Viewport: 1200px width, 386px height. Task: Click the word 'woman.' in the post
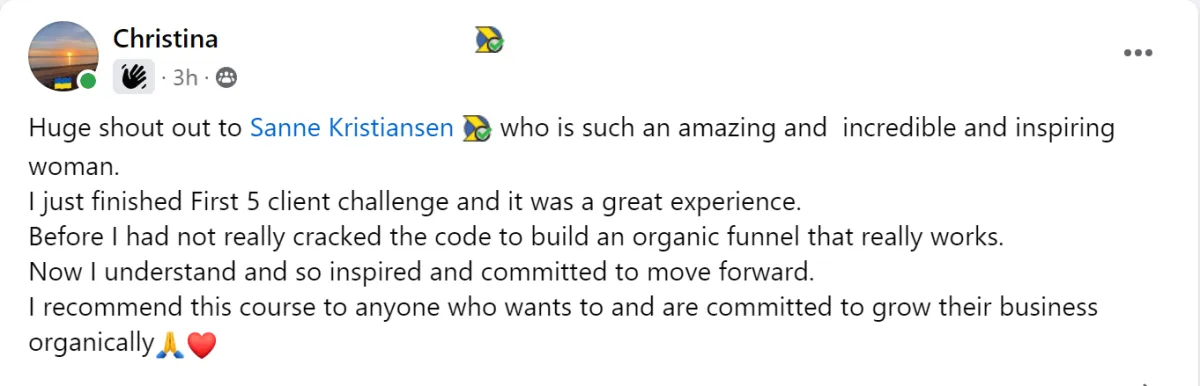point(68,166)
